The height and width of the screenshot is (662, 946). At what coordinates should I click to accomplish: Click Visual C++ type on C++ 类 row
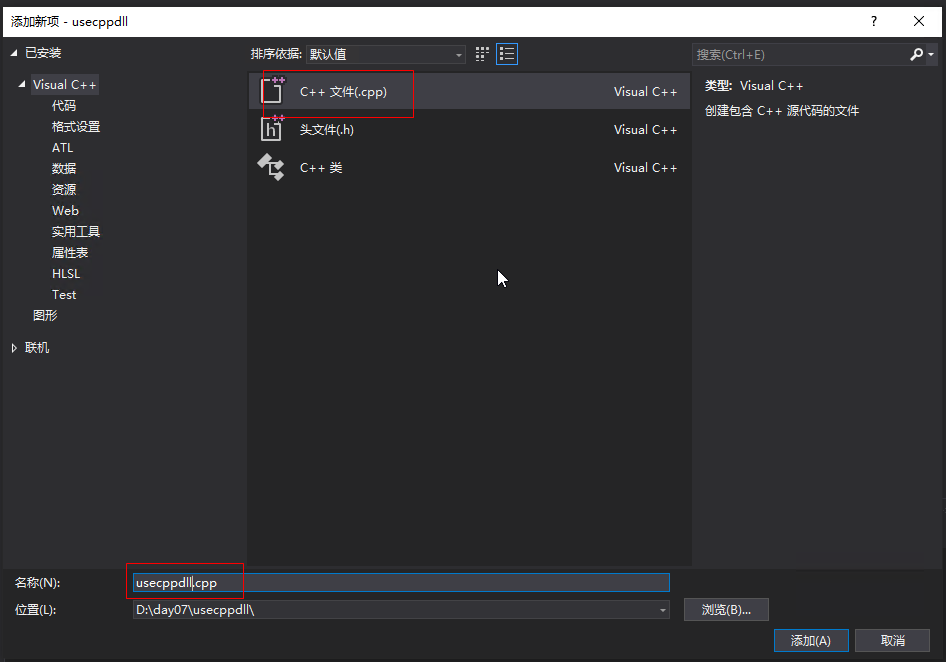[646, 168]
